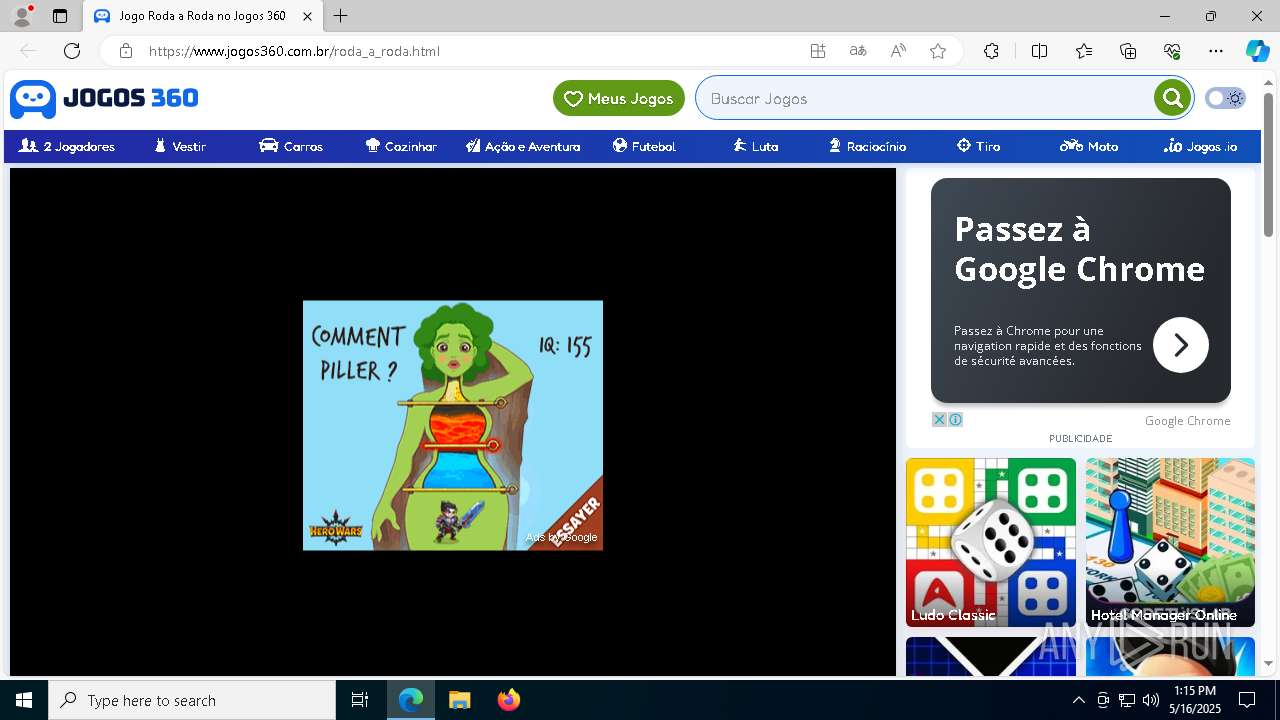1280x720 pixels.
Task: Open the Ação e Aventura category
Action: coord(523,146)
